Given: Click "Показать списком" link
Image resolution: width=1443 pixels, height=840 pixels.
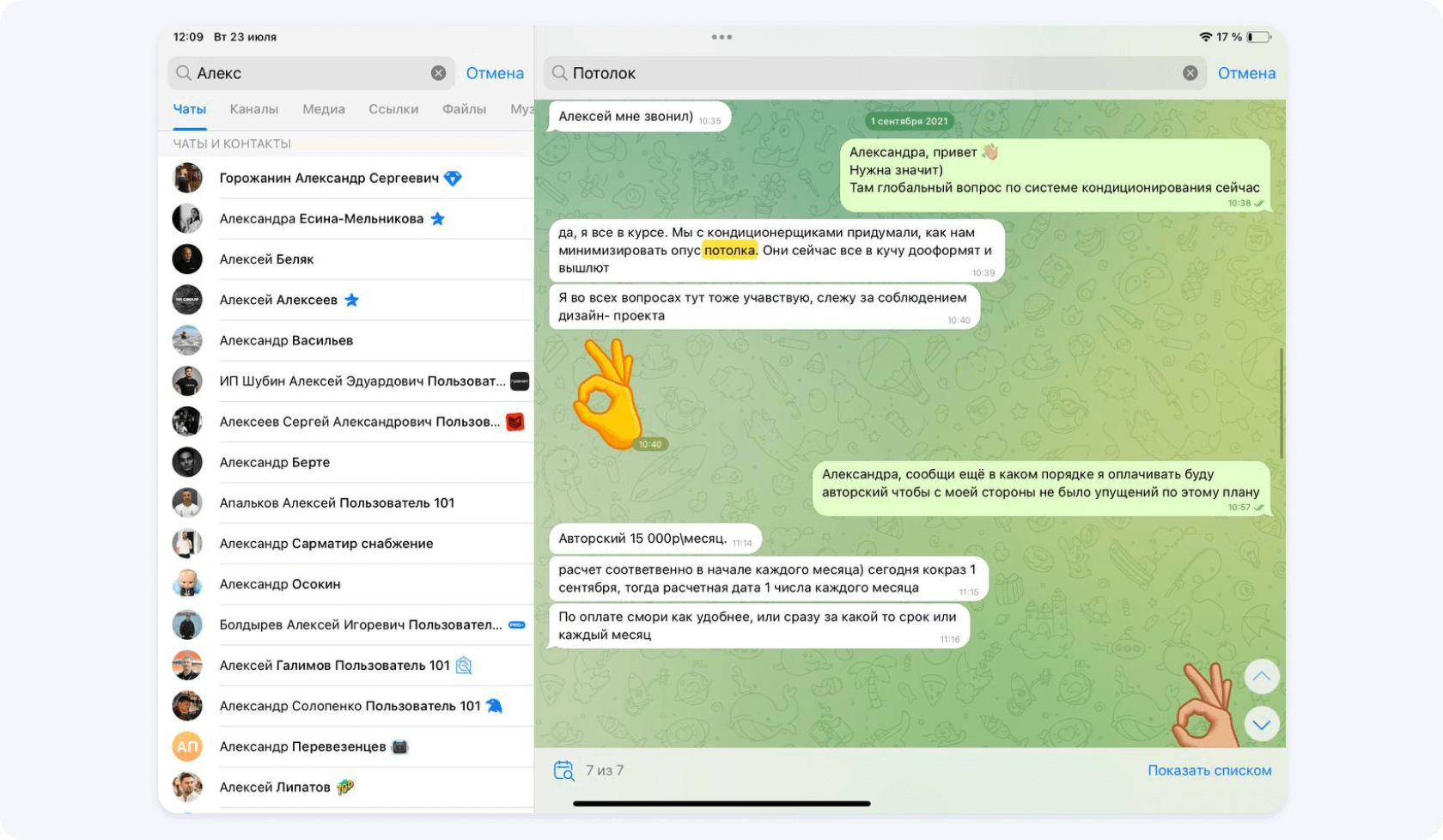Looking at the screenshot, I should pyautogui.click(x=1209, y=770).
